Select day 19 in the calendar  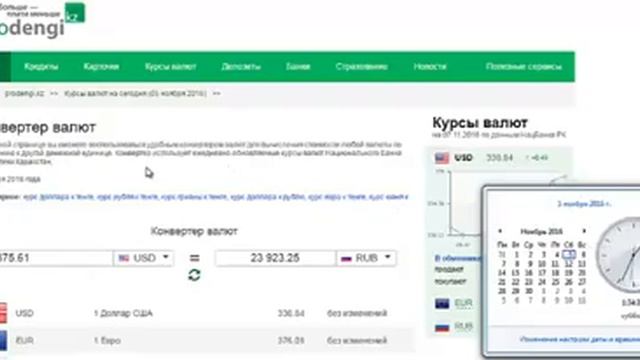pos(569,273)
